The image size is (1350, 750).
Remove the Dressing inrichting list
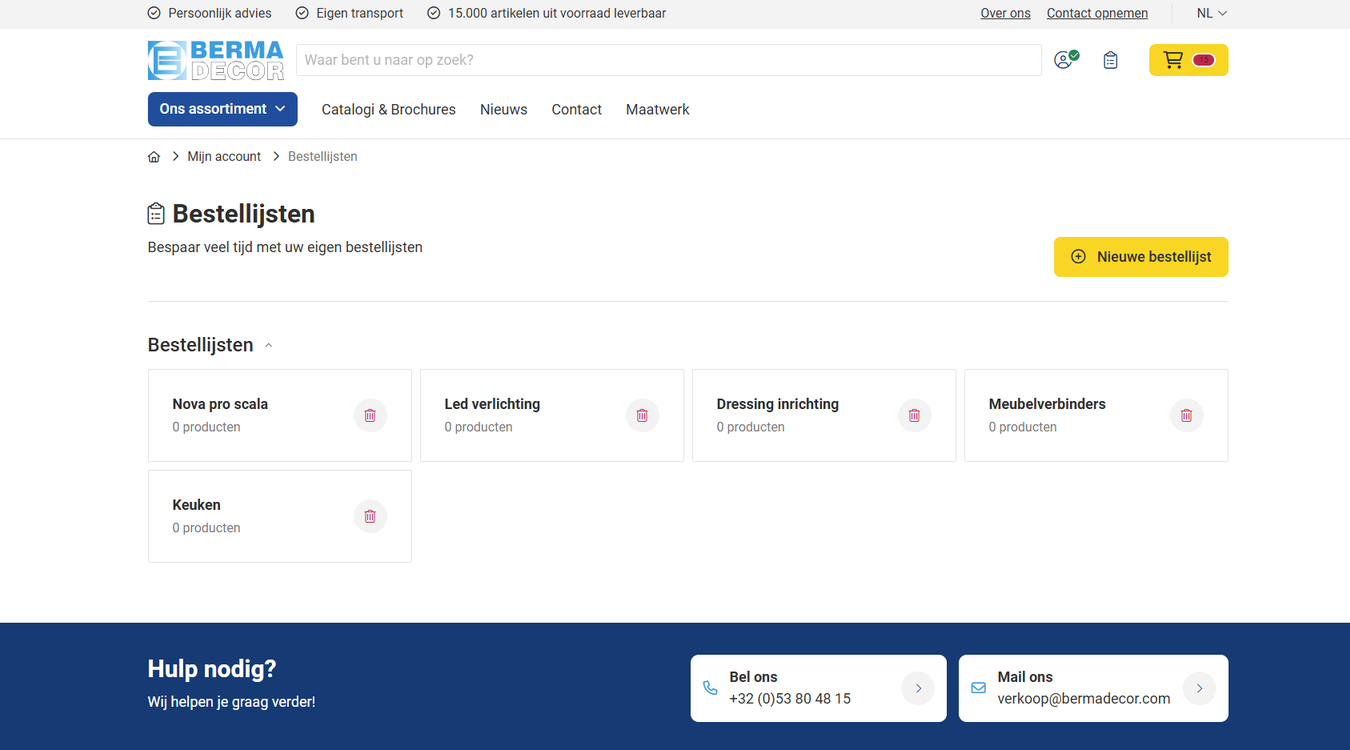(914, 415)
